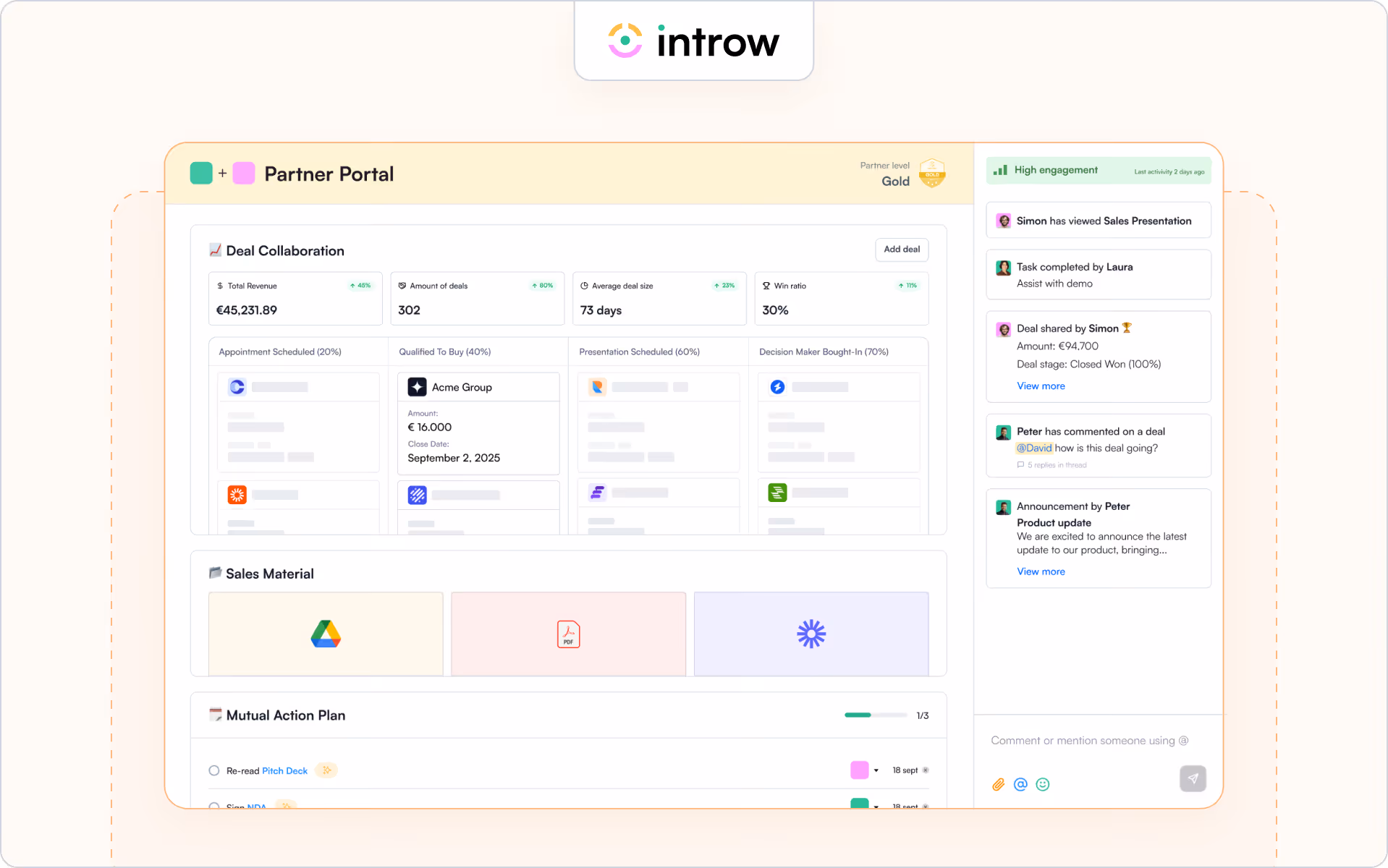Click Peter's avatar on the comment notification
The height and width of the screenshot is (868, 1388).
pos(1004,433)
